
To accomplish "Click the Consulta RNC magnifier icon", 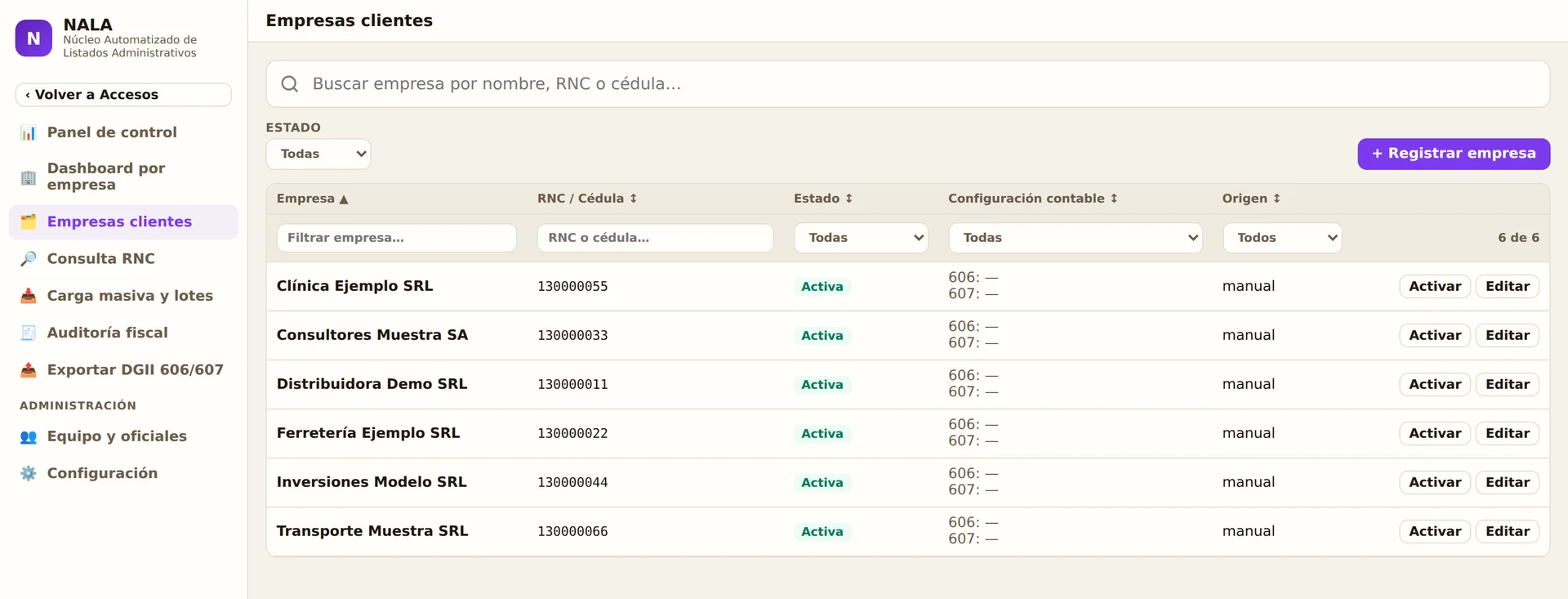I will click(x=29, y=258).
